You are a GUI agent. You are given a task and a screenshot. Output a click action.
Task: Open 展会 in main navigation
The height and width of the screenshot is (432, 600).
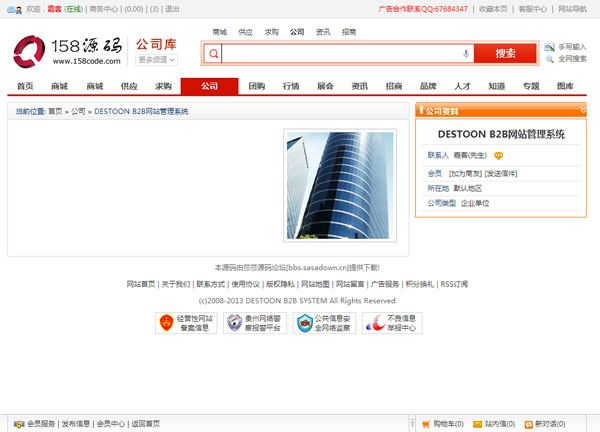(325, 86)
